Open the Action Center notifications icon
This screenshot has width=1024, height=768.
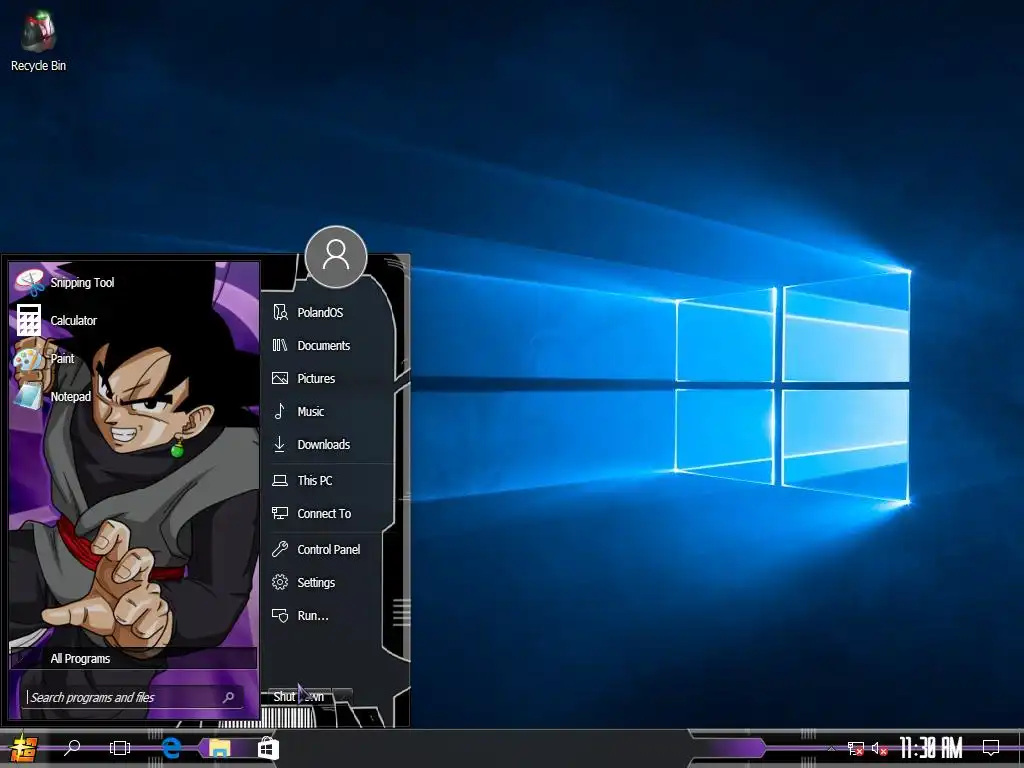click(991, 748)
